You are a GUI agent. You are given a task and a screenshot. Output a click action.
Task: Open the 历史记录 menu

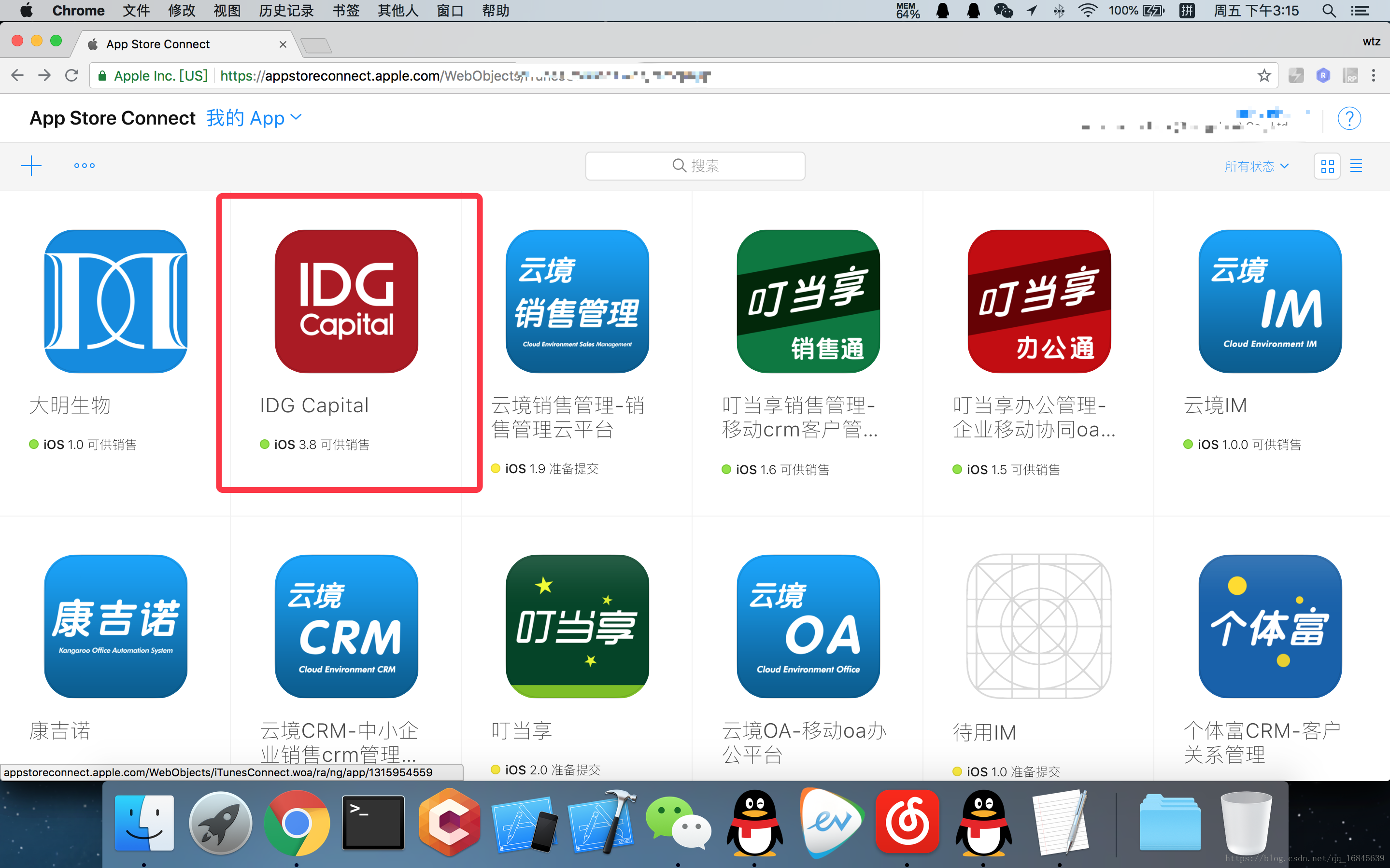point(286,10)
